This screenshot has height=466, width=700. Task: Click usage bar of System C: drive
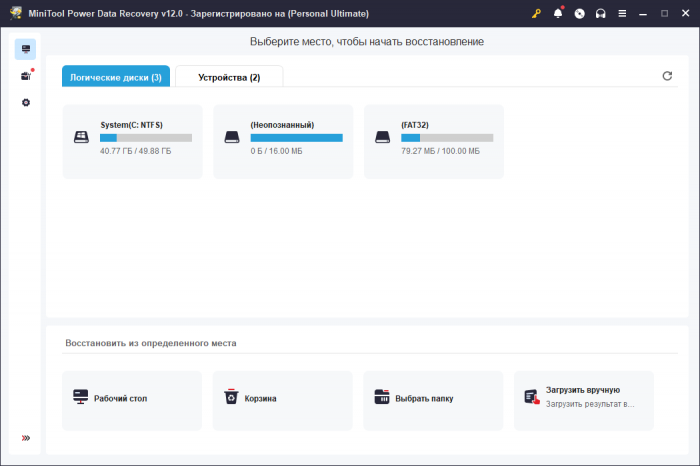146,138
